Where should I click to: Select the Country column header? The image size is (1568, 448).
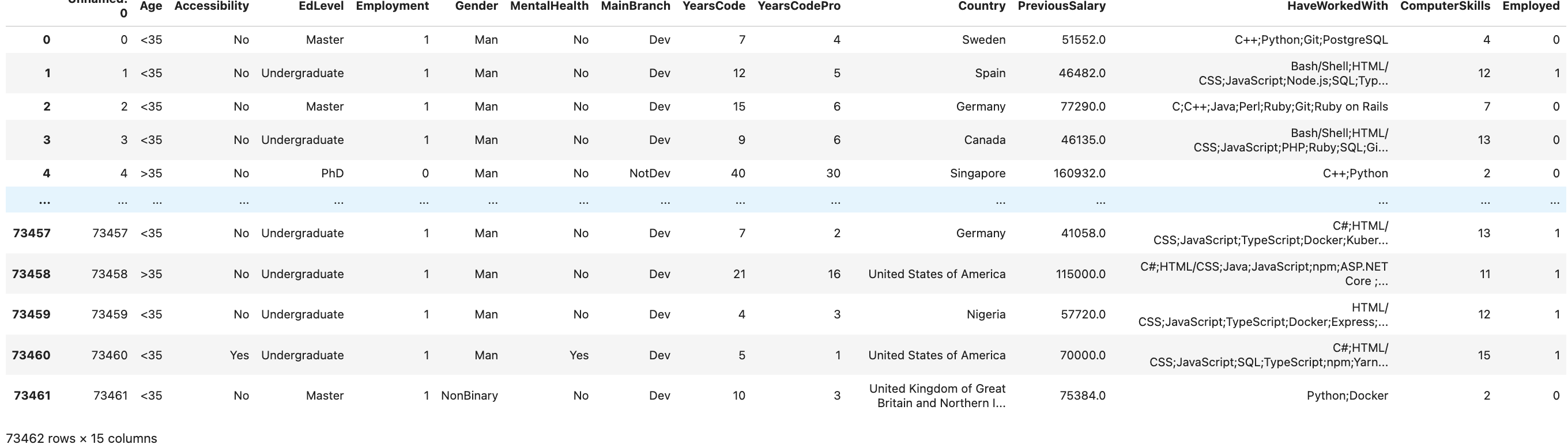tap(981, 6)
